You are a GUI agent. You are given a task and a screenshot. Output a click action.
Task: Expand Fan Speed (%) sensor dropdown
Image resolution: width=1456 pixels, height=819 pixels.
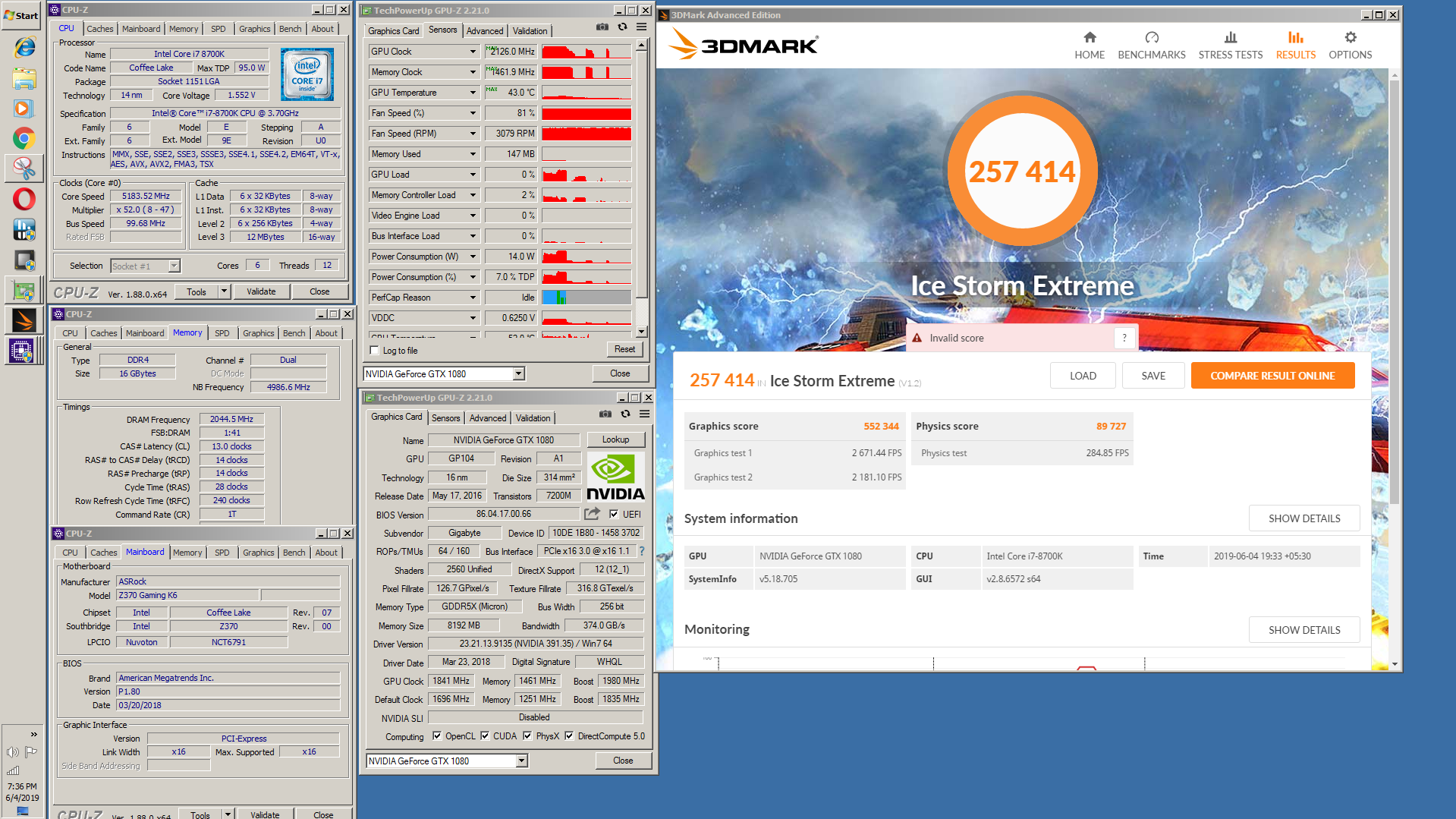pos(473,113)
